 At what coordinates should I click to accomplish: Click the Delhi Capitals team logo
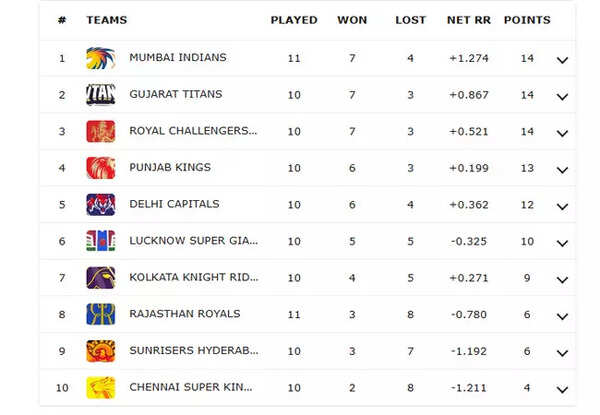[100, 204]
